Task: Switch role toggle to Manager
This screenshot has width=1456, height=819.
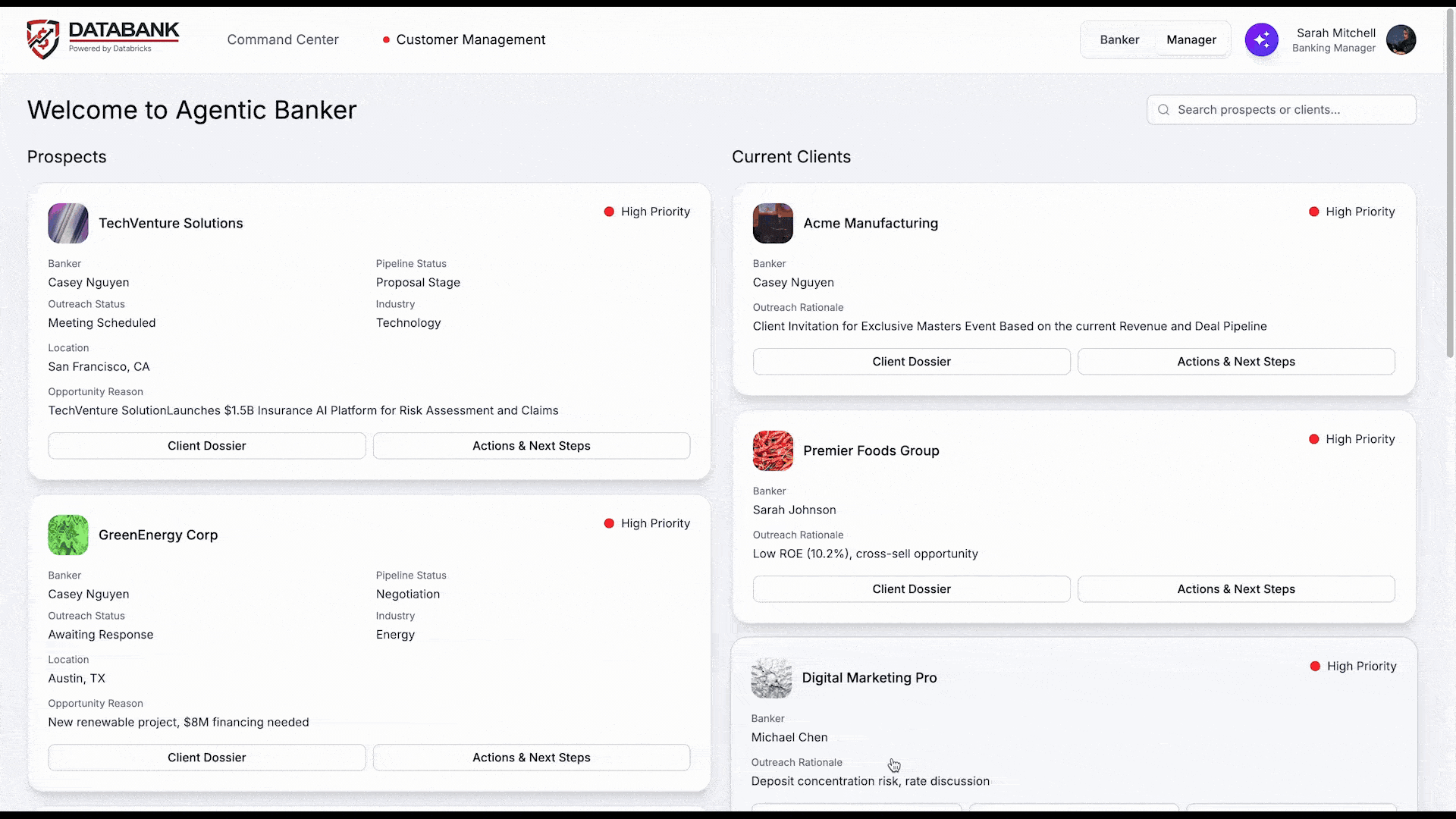Action: [x=1191, y=39]
